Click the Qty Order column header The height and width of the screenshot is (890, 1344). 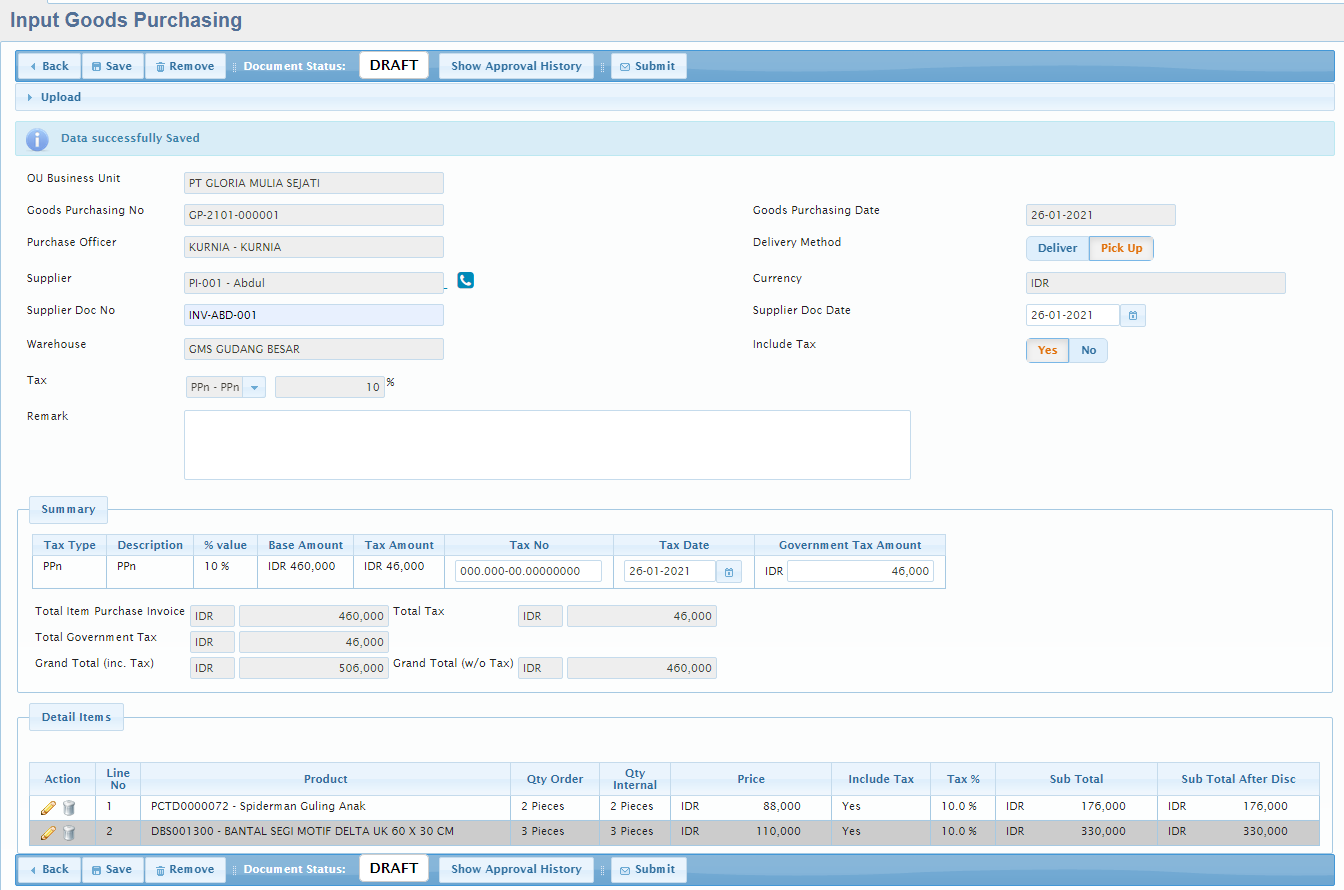point(555,779)
